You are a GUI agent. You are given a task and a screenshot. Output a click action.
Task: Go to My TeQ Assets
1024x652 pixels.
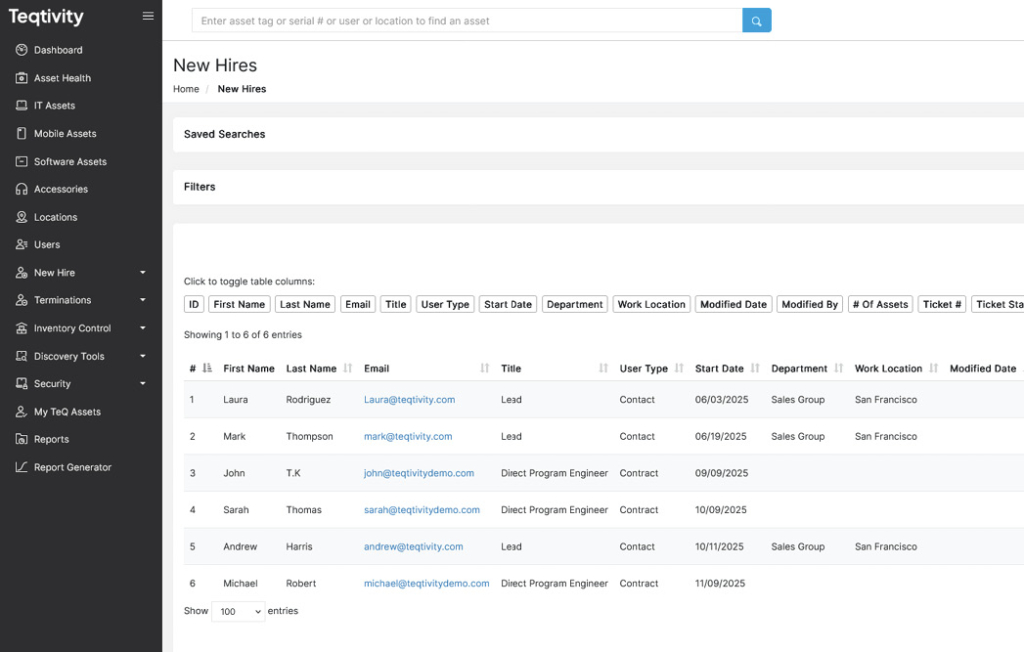(67, 412)
